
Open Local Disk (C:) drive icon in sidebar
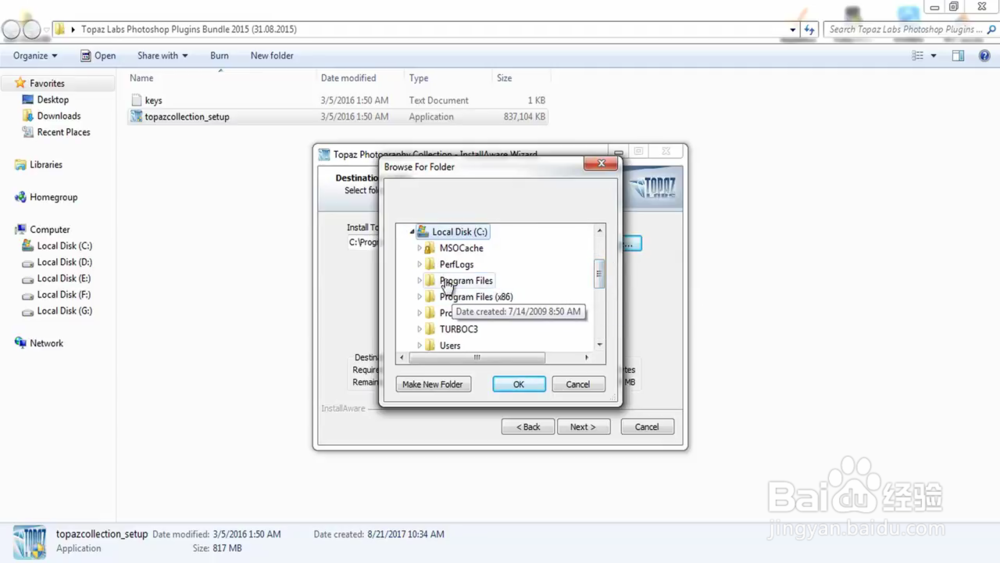(27, 245)
